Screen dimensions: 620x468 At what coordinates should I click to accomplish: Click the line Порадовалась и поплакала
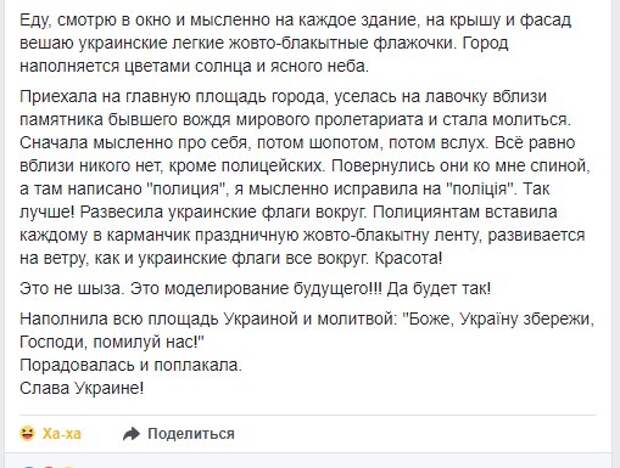(130, 365)
